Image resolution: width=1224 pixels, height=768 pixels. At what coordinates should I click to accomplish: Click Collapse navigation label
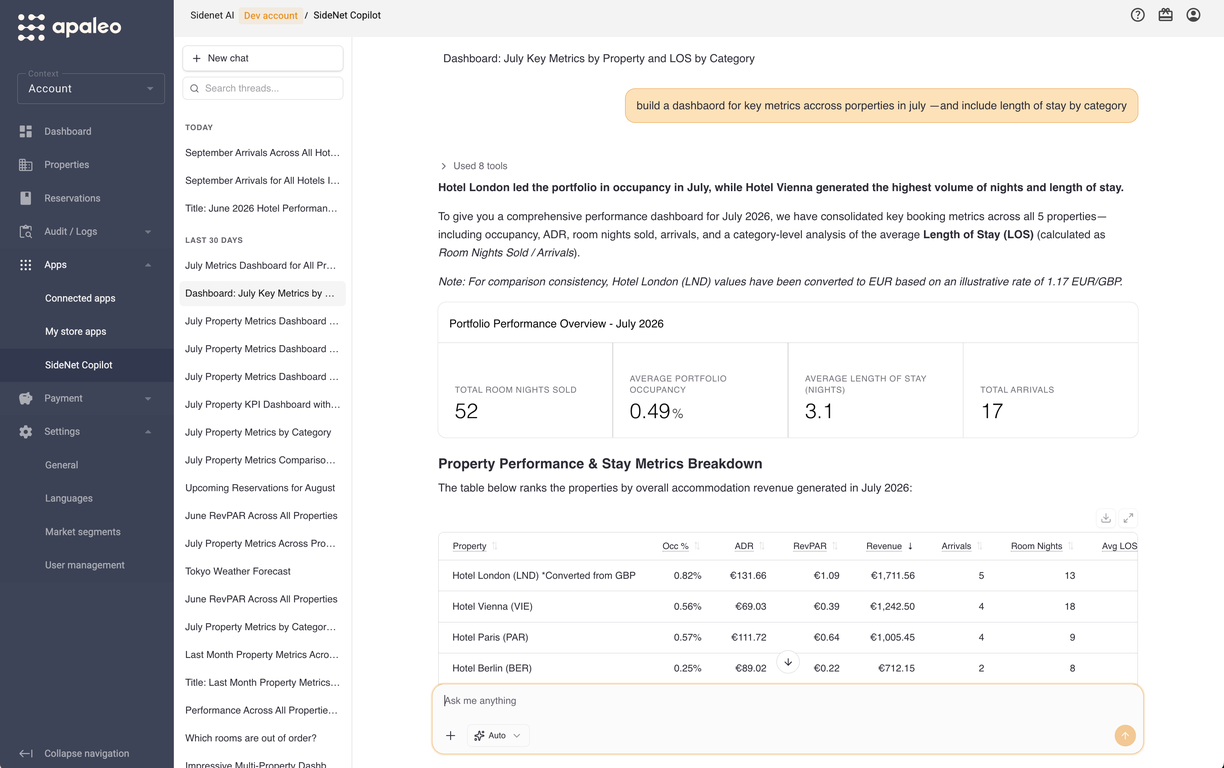click(x=87, y=753)
